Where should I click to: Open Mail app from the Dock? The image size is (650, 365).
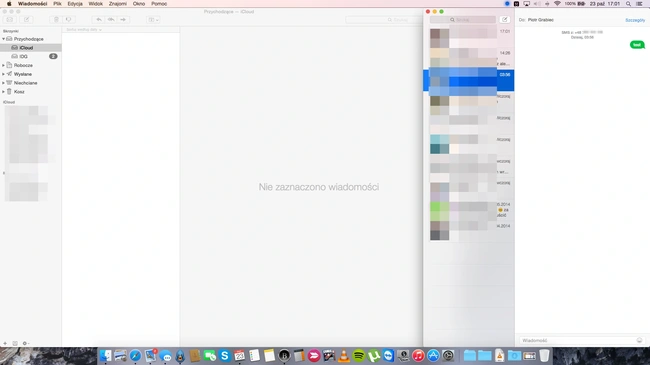[x=150, y=355]
